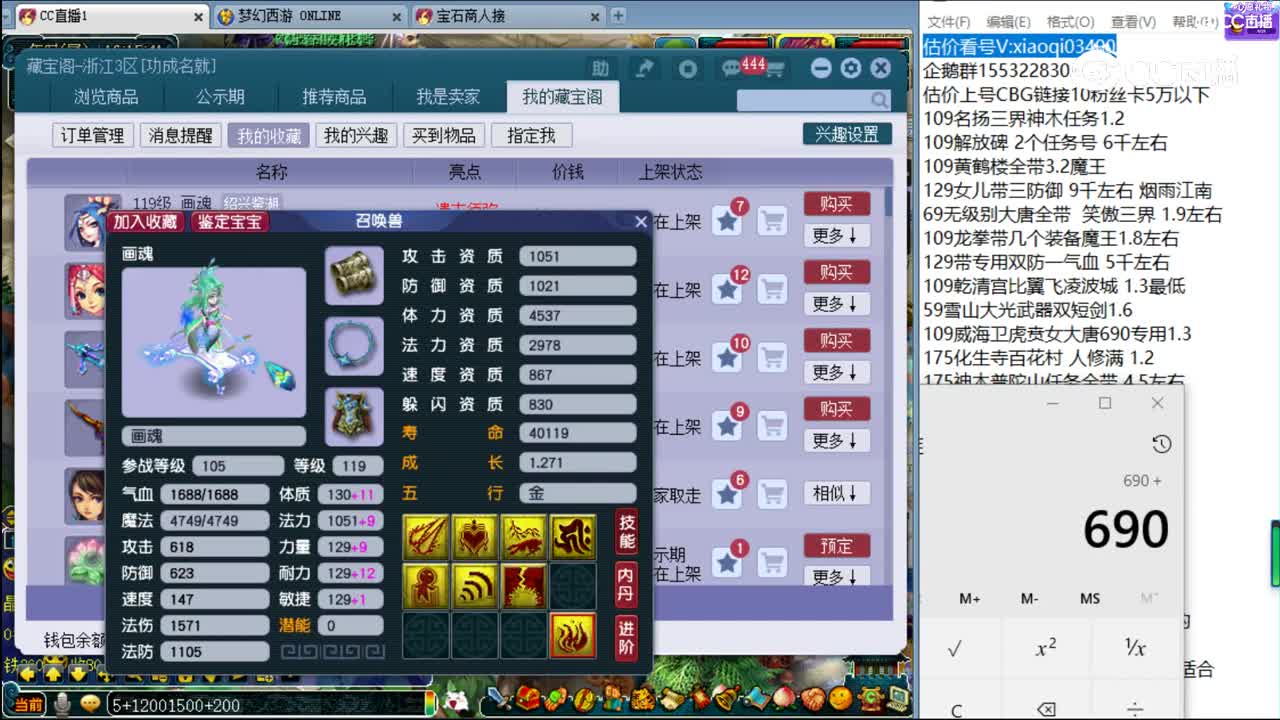The width and height of the screenshot is (1280, 720).
Task: Expand 更多↓ in the row with star badge 10
Action: [x=836, y=373]
